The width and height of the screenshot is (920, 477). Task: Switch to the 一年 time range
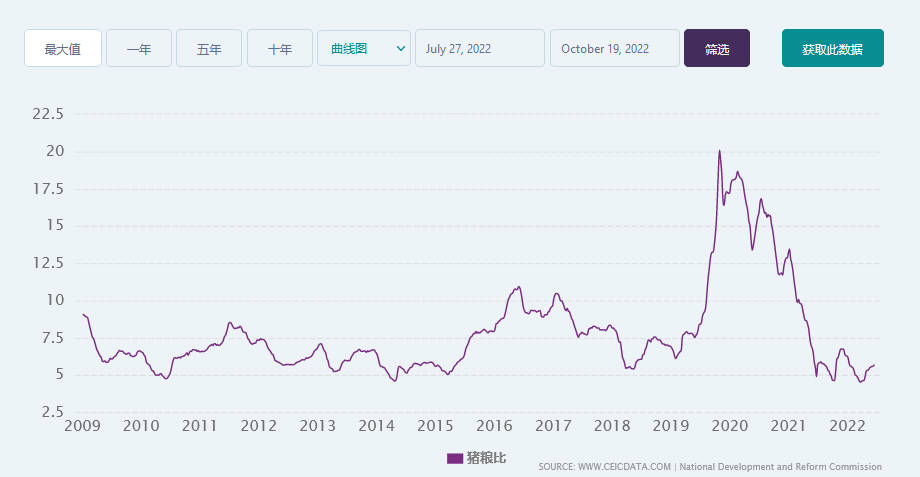[x=139, y=48]
